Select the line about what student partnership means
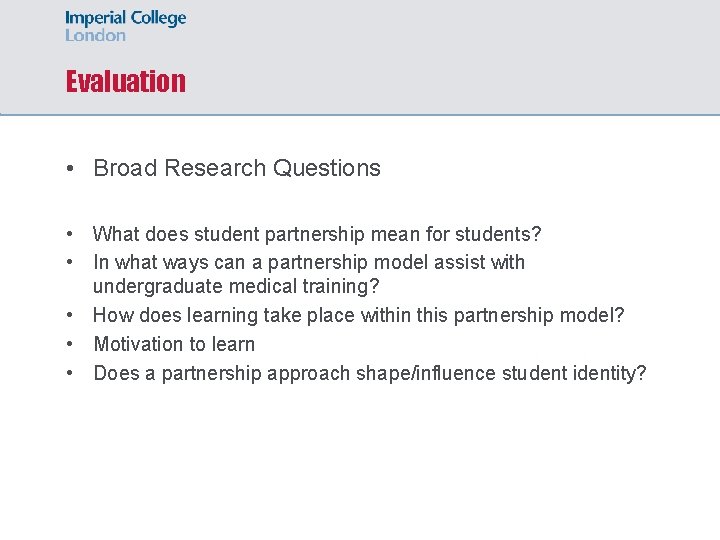 [x=317, y=234]
